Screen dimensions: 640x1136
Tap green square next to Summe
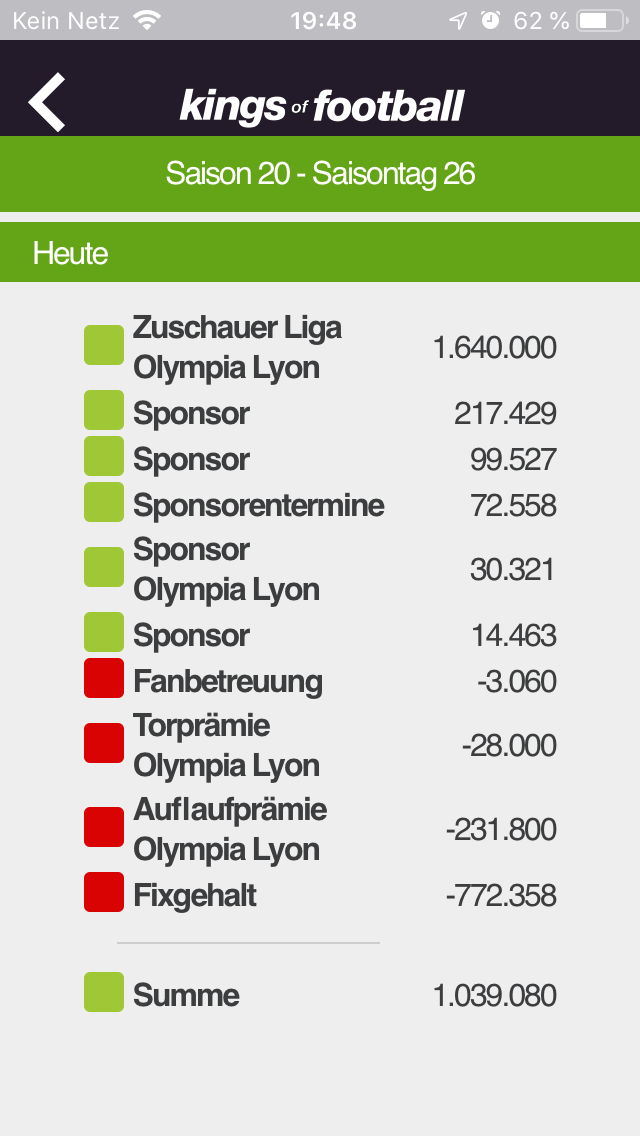[x=104, y=992]
